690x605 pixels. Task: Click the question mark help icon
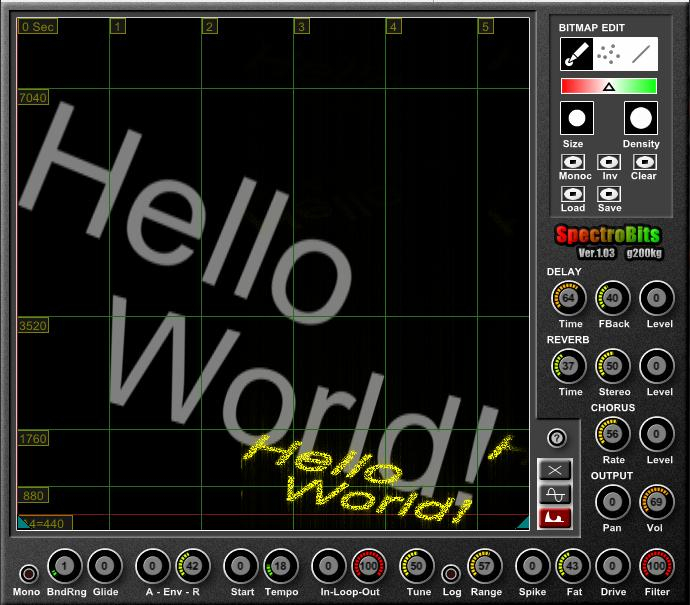coord(557,438)
